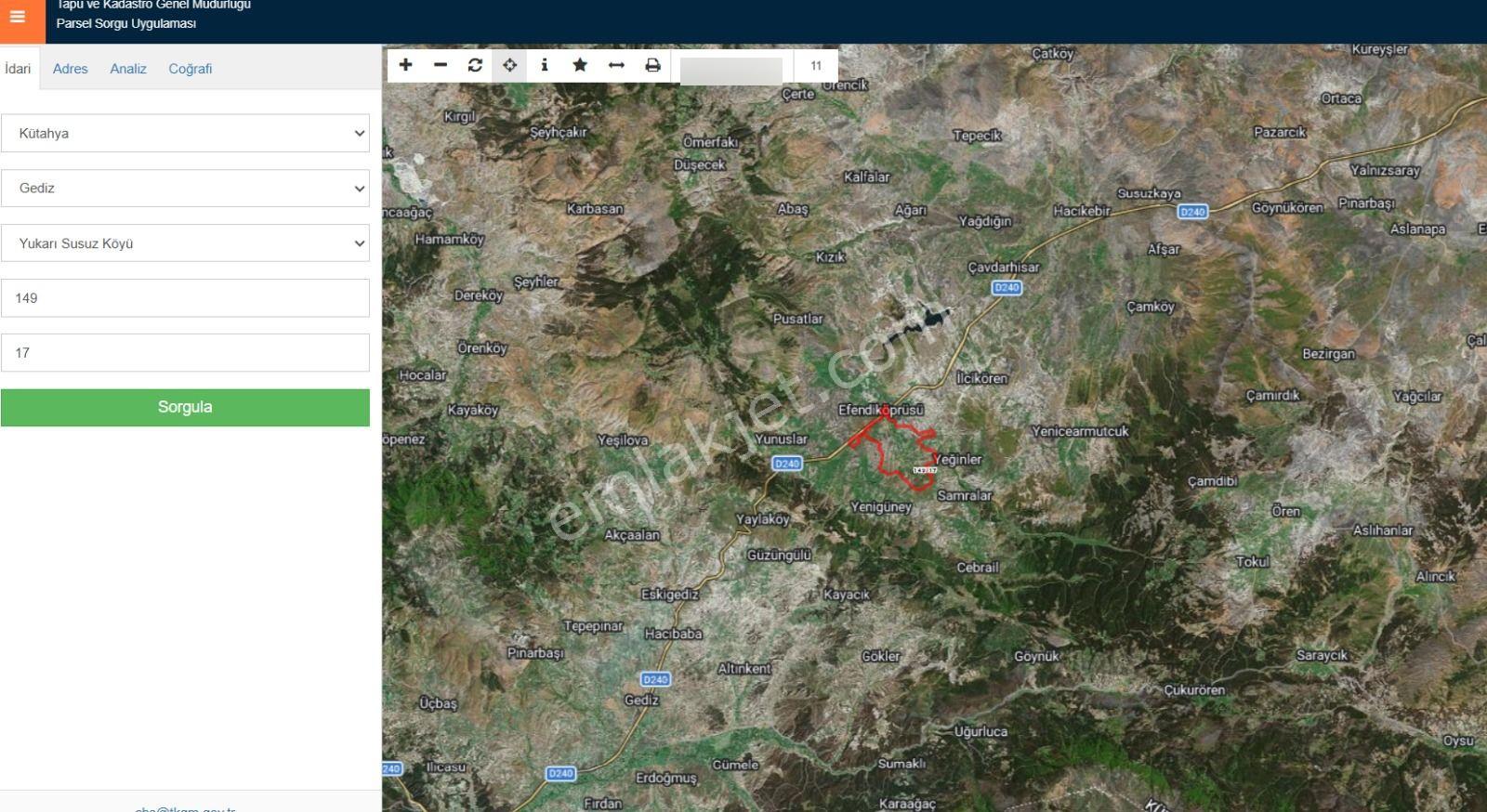The height and width of the screenshot is (812, 1487).
Task: Click the Yaylaköy place label
Action: pos(762,520)
